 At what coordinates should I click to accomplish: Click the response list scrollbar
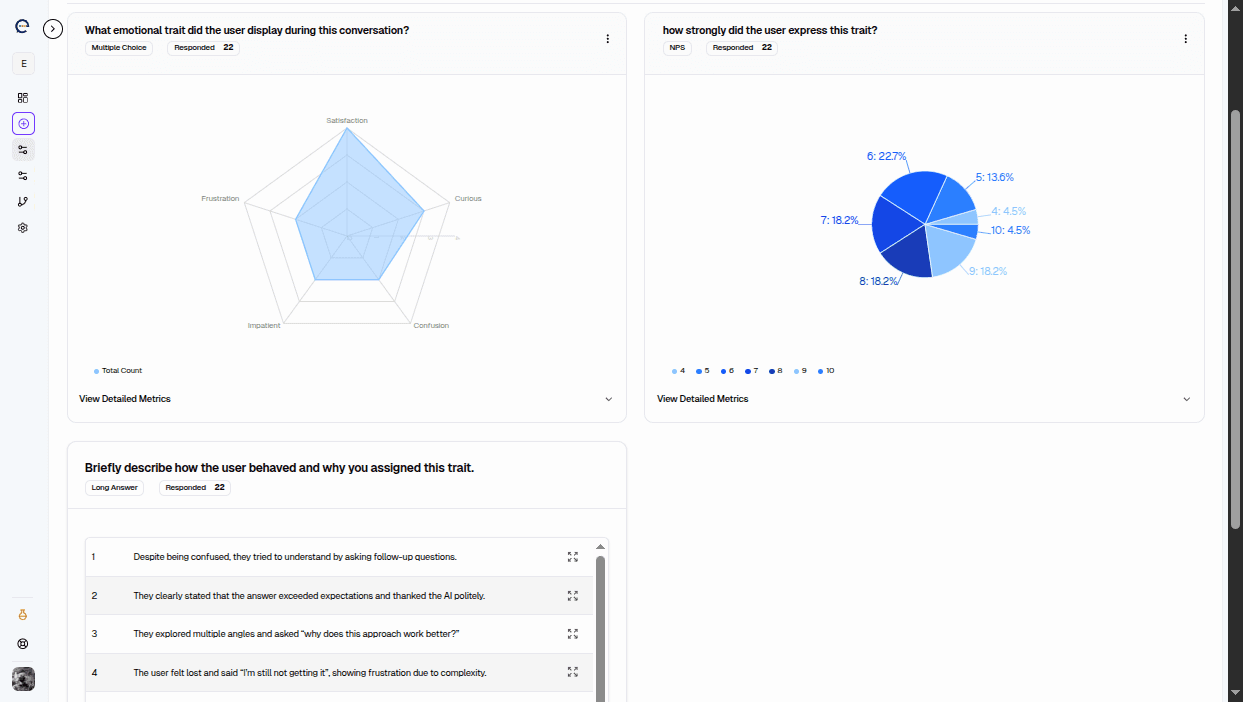pos(600,620)
